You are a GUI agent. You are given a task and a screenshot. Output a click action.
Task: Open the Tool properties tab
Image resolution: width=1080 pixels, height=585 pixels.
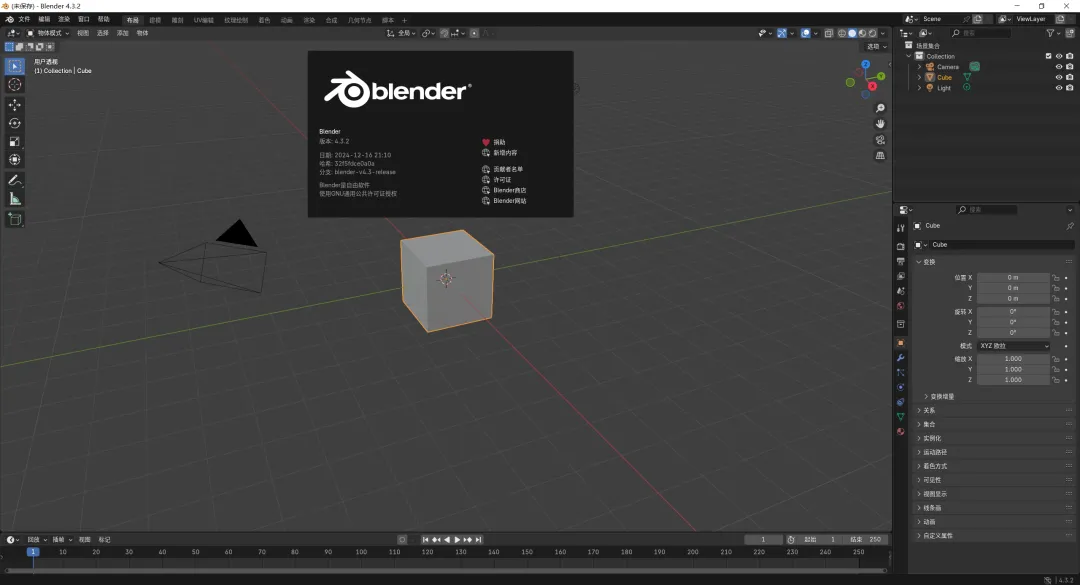(x=901, y=228)
